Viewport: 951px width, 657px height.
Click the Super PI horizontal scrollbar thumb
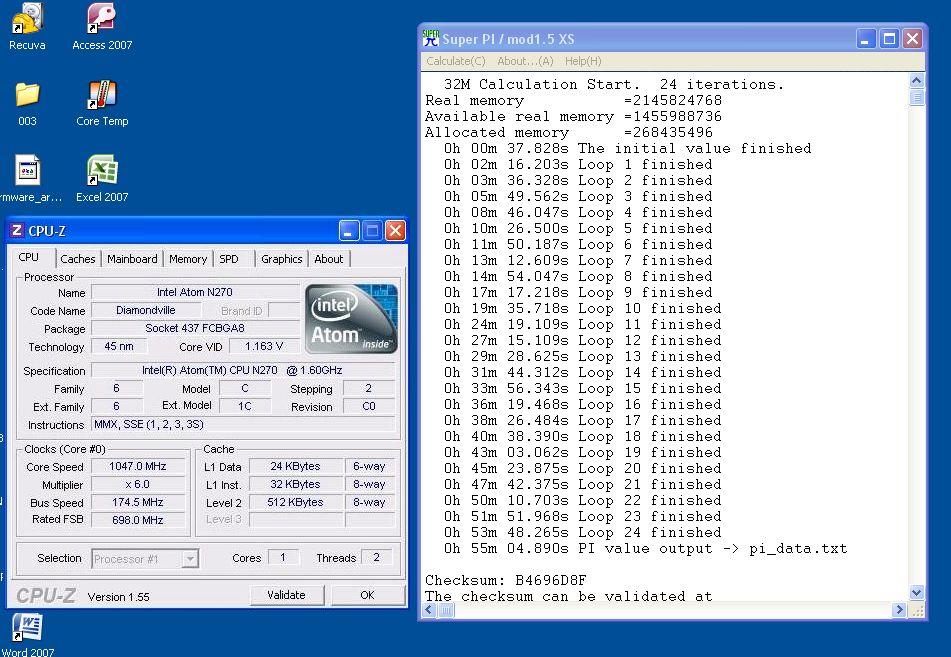pyautogui.click(x=446, y=610)
